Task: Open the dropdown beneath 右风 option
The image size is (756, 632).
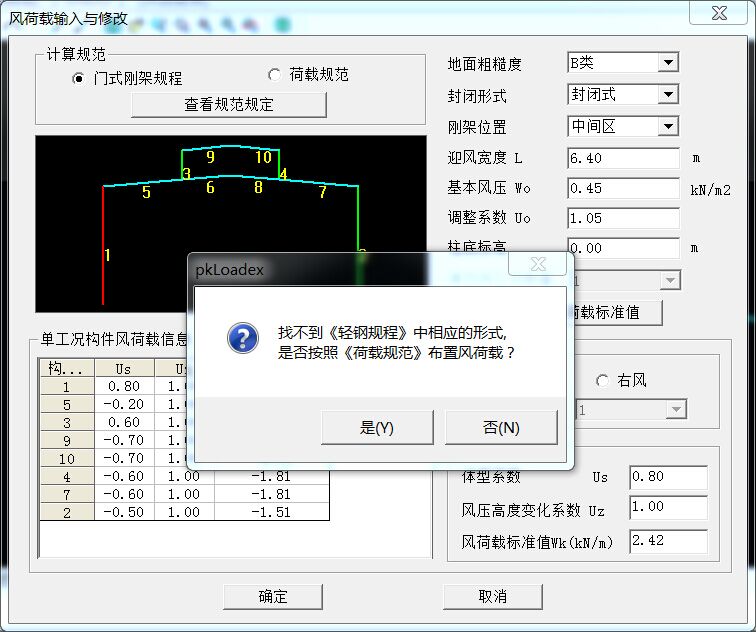Action: [x=676, y=410]
